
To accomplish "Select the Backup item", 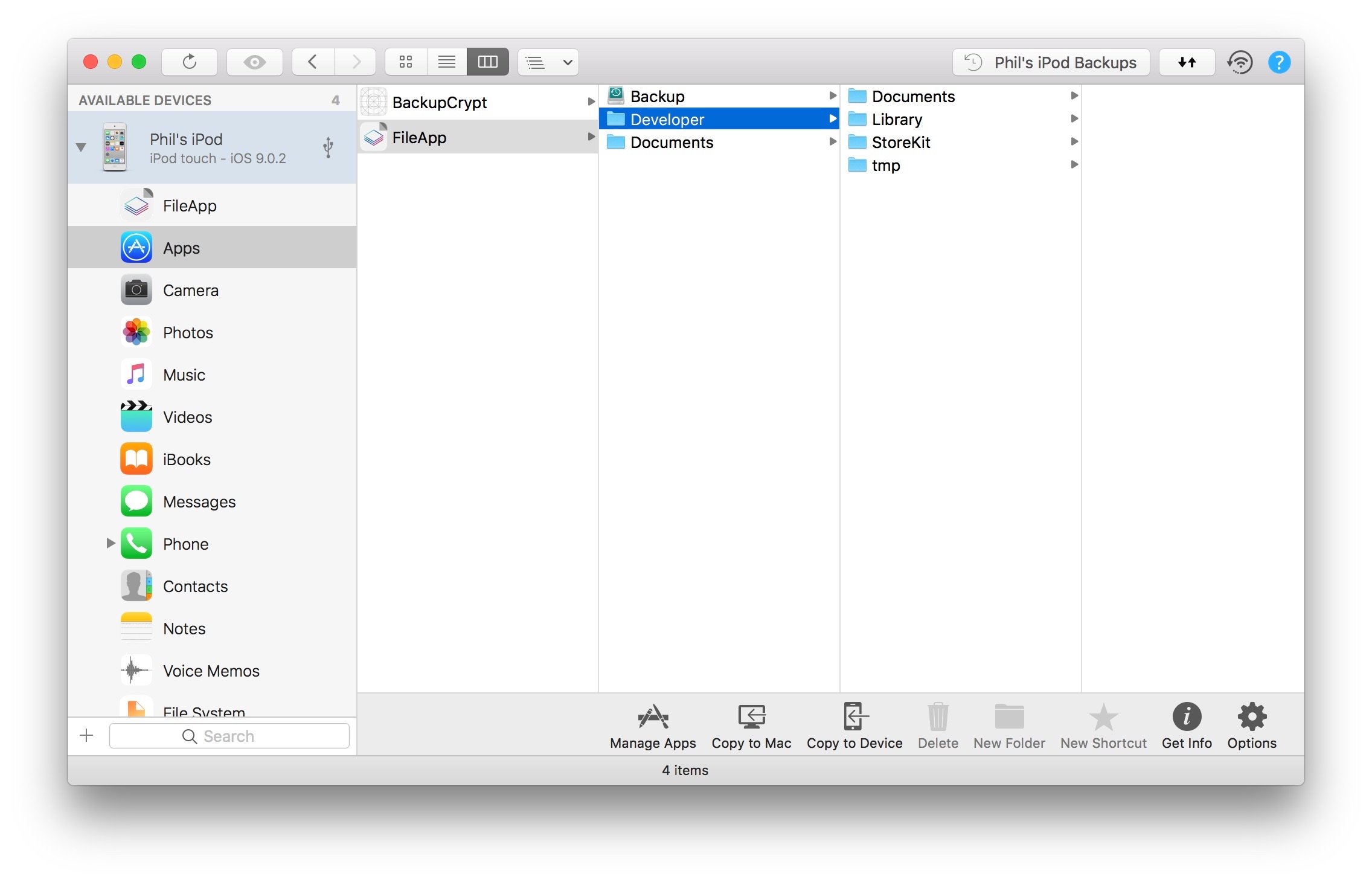I will 719,96.
